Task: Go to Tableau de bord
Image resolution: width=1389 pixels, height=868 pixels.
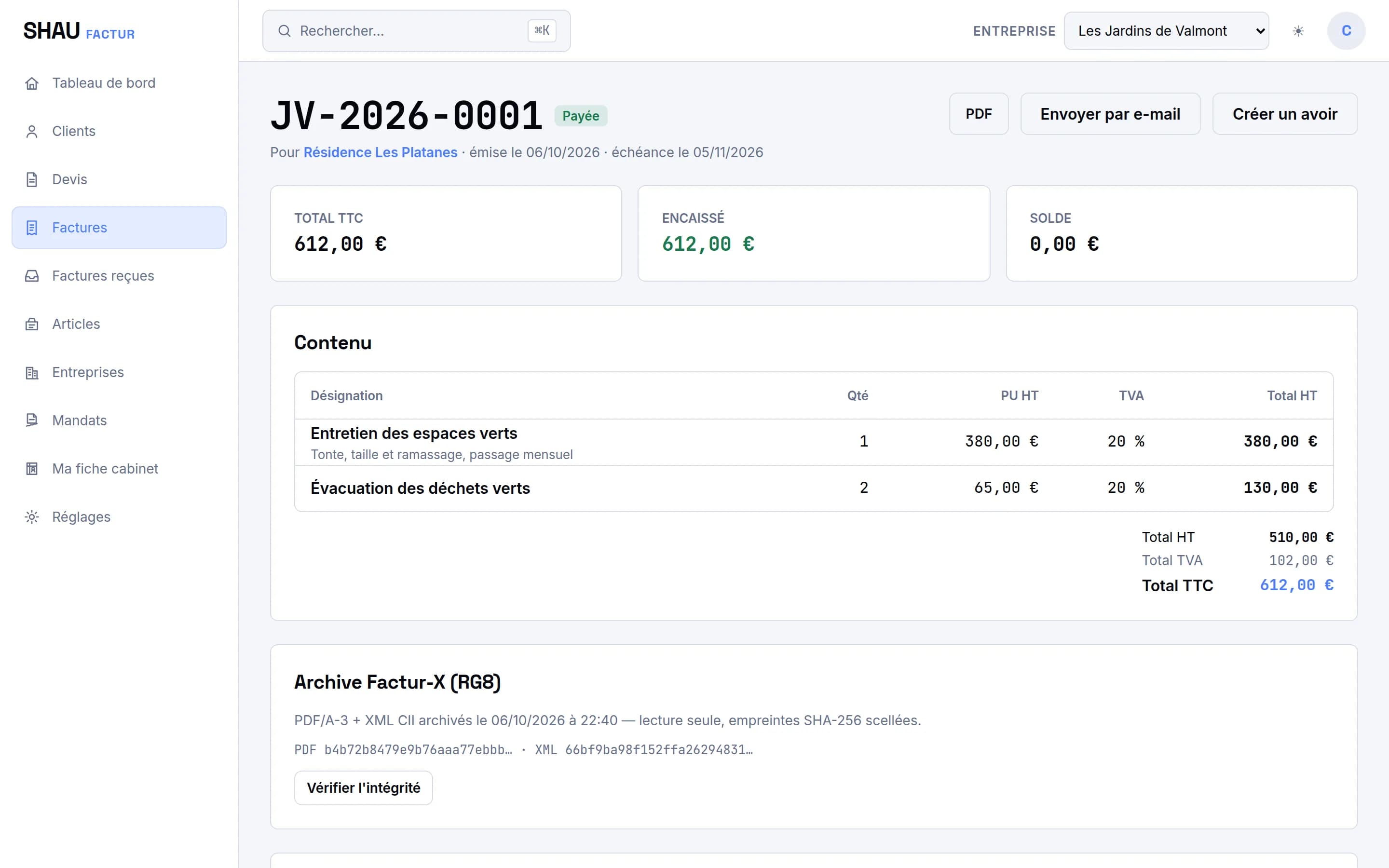Action: 119,83
